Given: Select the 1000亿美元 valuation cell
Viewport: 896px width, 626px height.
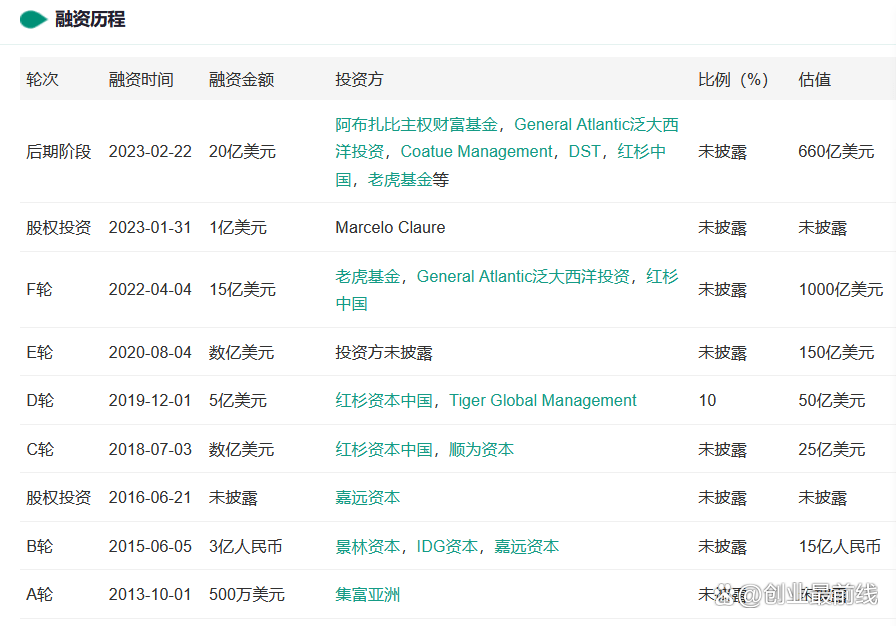Looking at the screenshot, I should [x=841, y=290].
